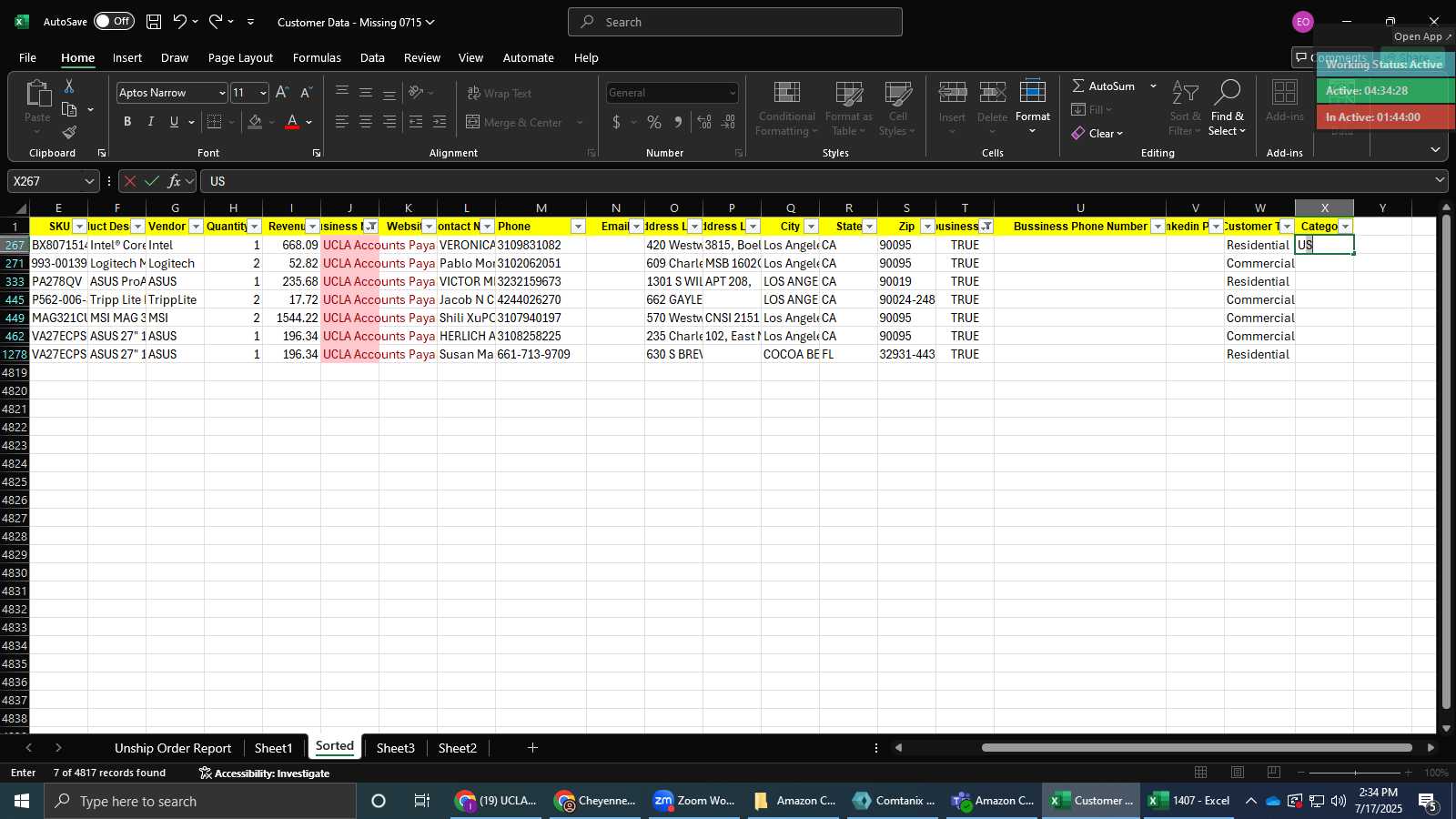1456x819 pixels.
Task: Open the Vendor column filter dropdown
Action: 196,227
